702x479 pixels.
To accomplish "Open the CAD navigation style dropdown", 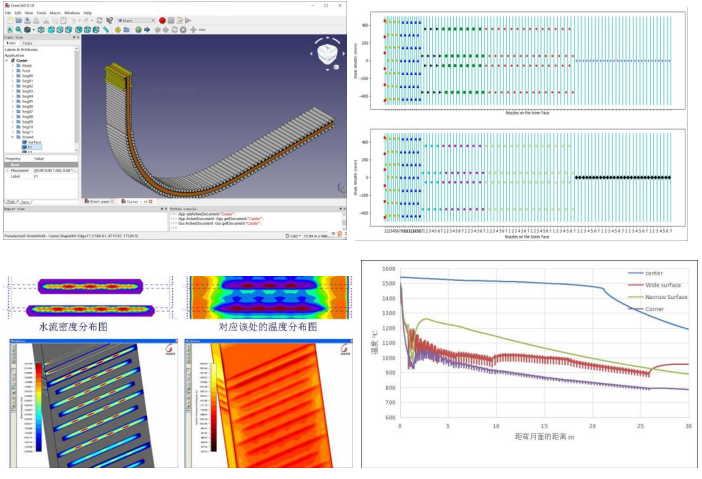I will tap(294, 235).
